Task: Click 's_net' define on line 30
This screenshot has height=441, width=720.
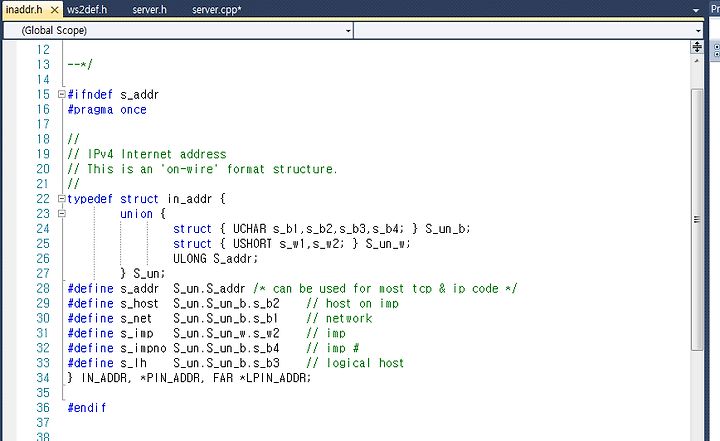Action: coord(136,318)
